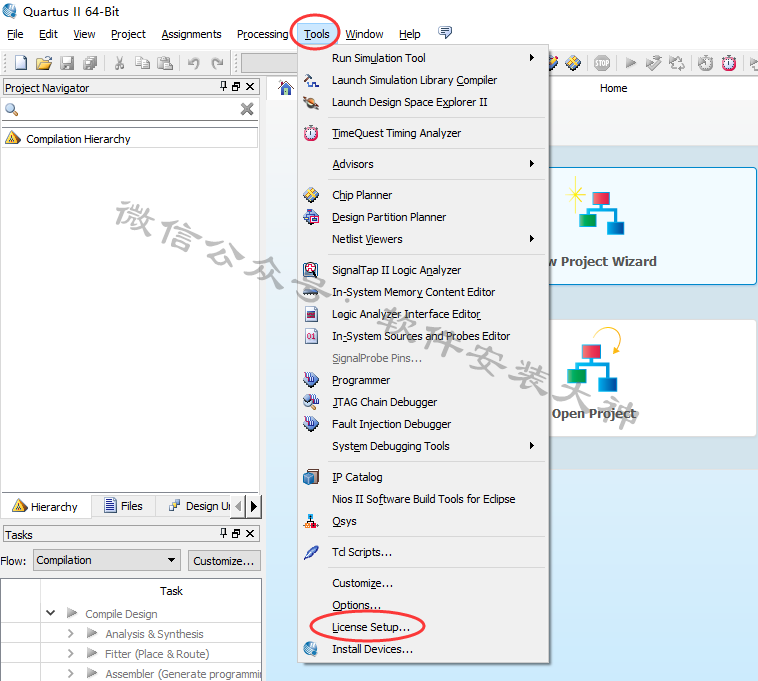
Task: Click the Open Project icon
Action: coord(594,360)
